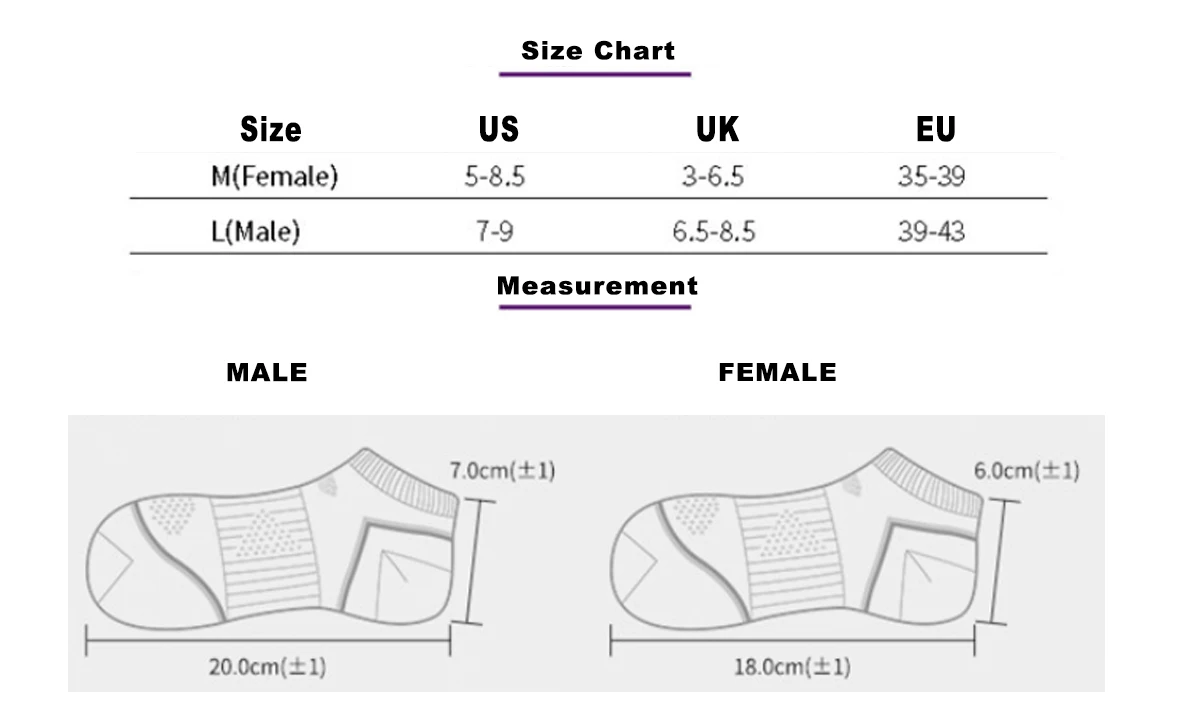Click the M(Female) row label

click(274, 178)
